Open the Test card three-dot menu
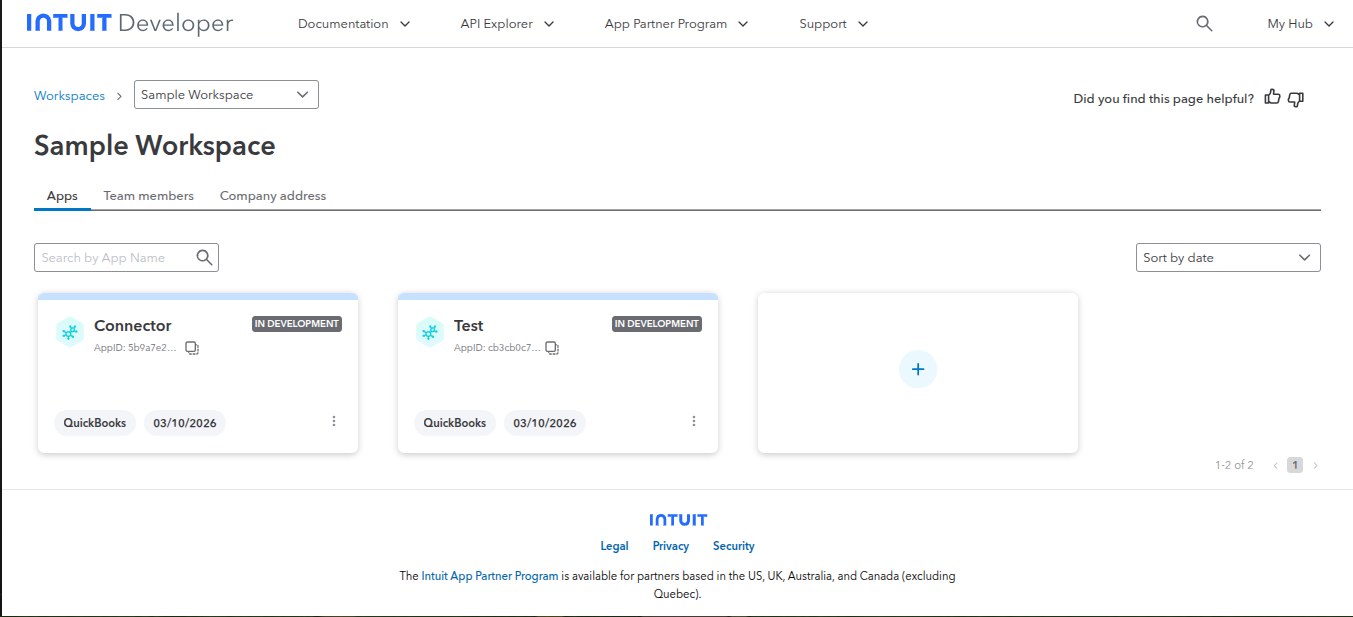Image resolution: width=1353 pixels, height=617 pixels. [x=694, y=421]
